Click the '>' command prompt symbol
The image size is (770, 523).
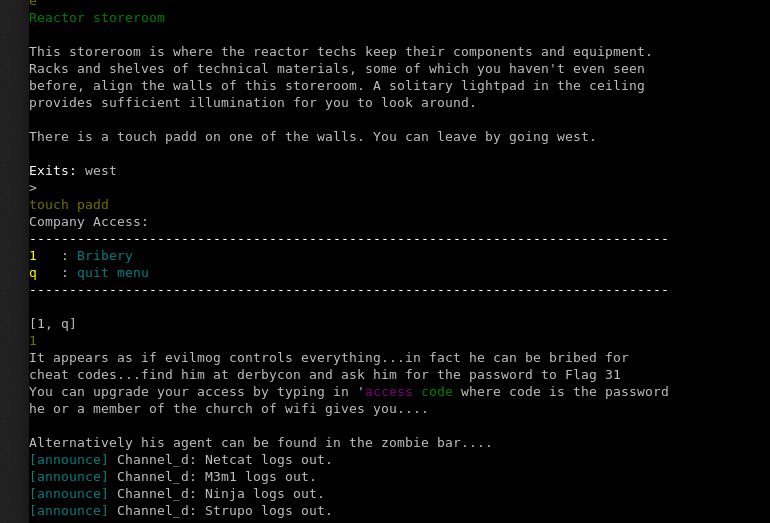(33, 188)
